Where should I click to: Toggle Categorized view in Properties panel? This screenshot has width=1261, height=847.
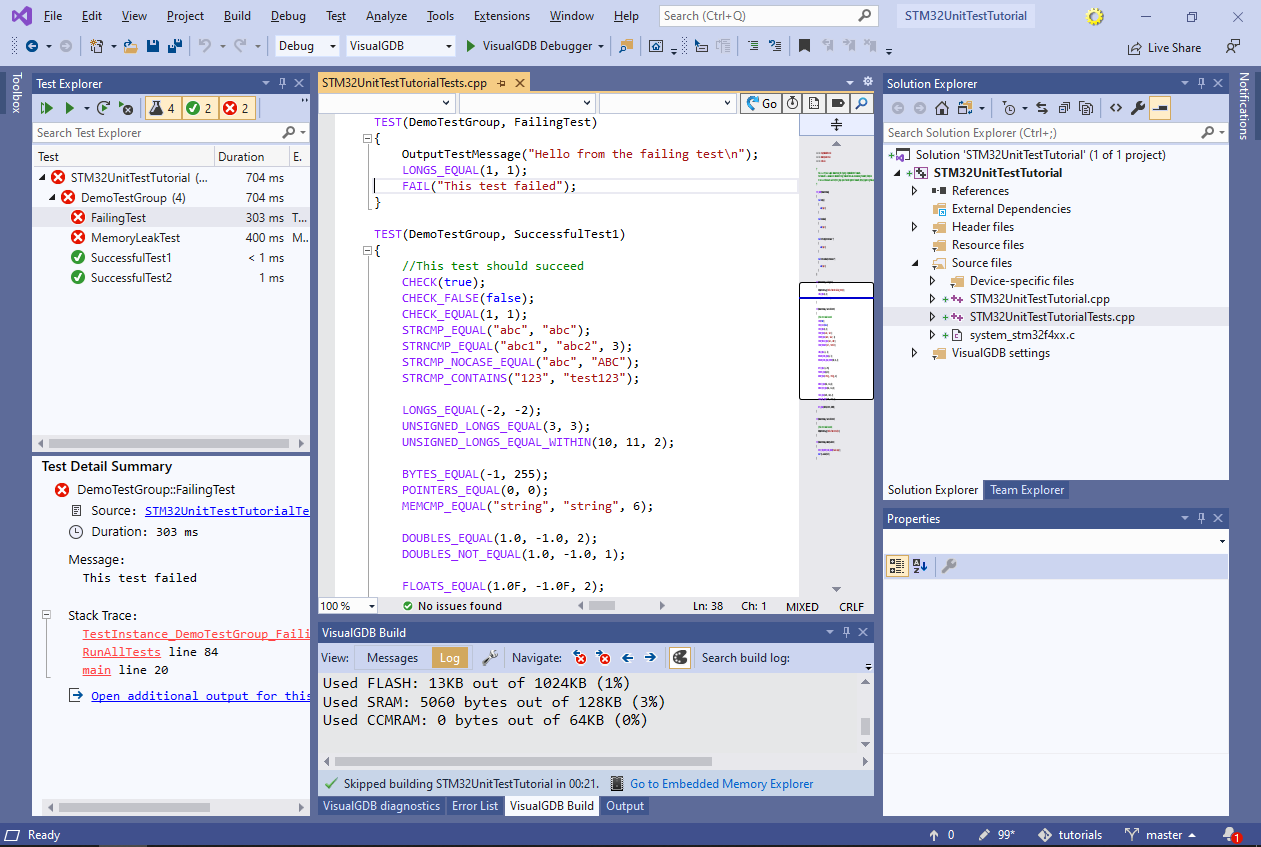(x=897, y=566)
